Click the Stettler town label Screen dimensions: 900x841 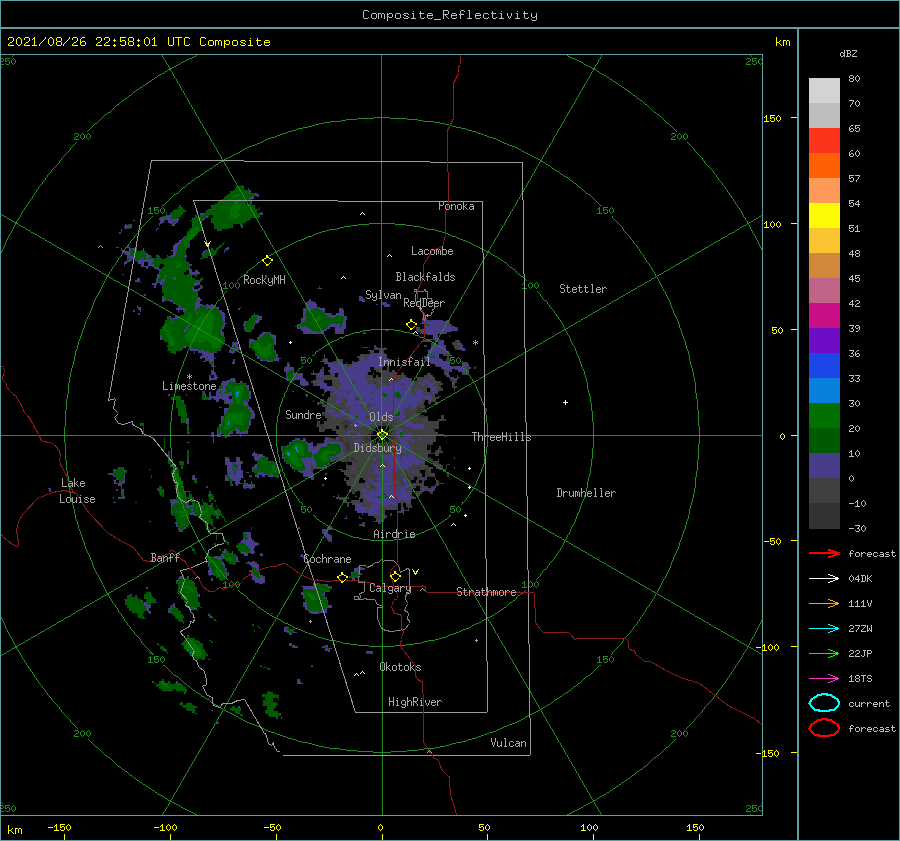pos(583,289)
